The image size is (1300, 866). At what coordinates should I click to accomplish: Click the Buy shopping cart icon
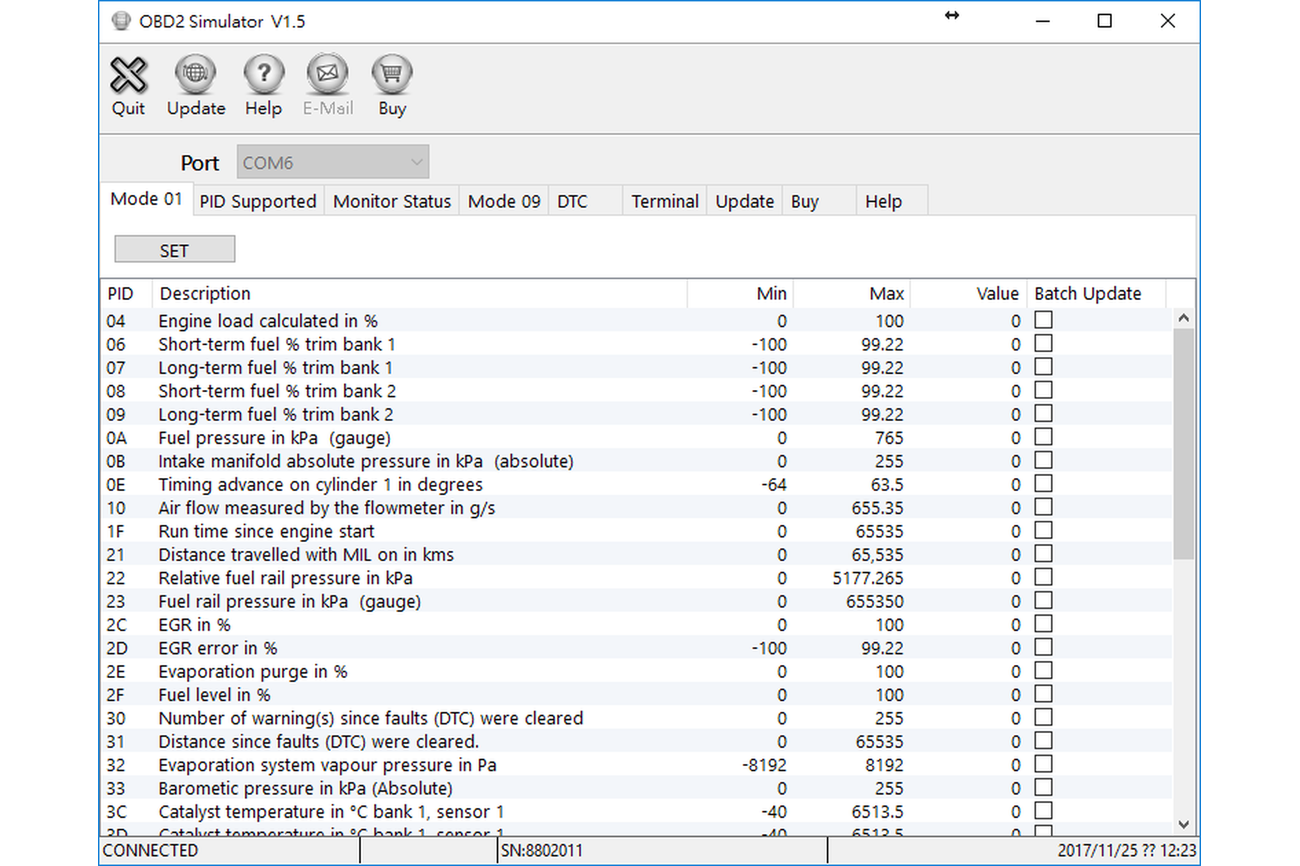pyautogui.click(x=392, y=75)
